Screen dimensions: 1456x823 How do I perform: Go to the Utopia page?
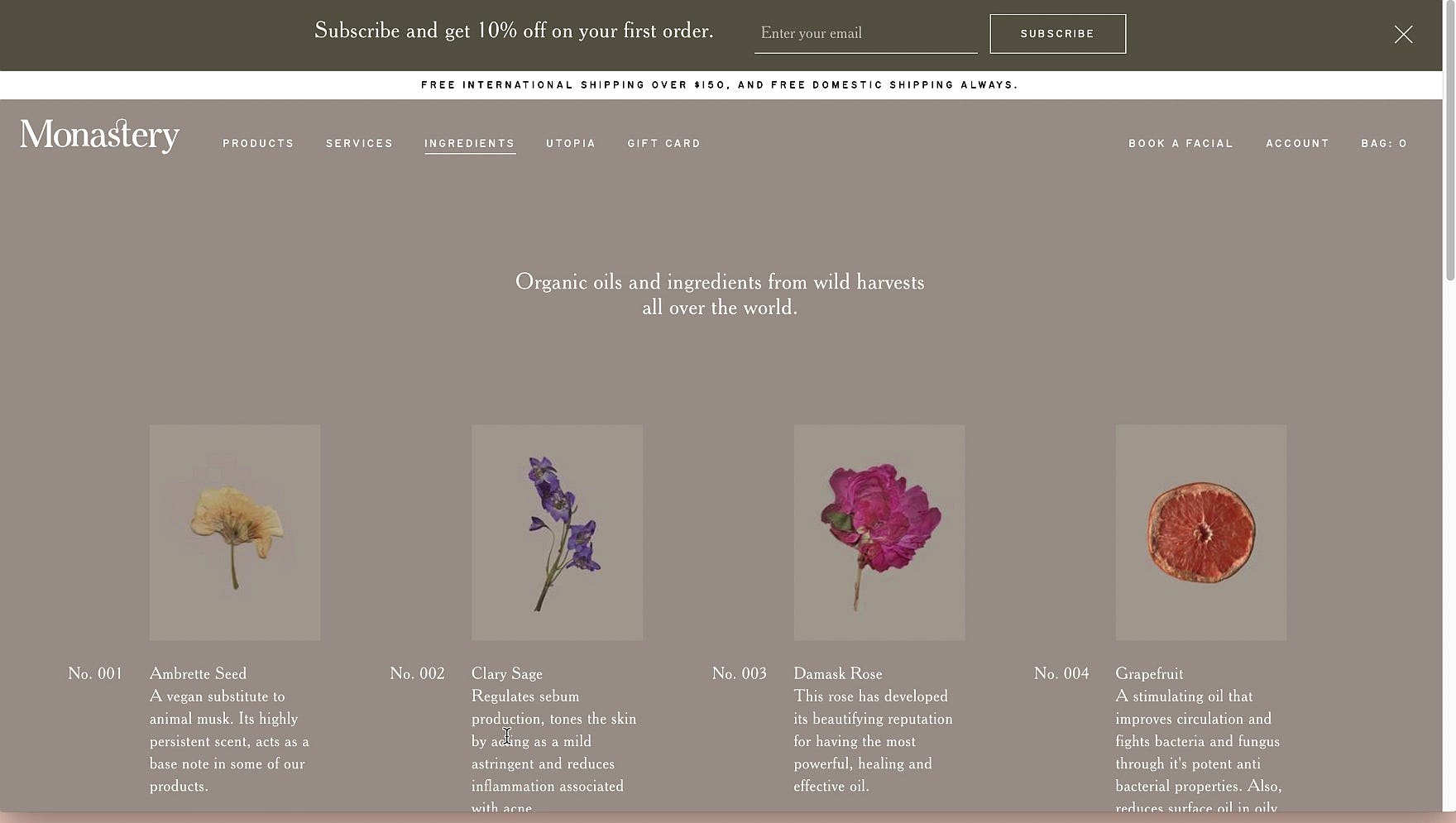570,144
